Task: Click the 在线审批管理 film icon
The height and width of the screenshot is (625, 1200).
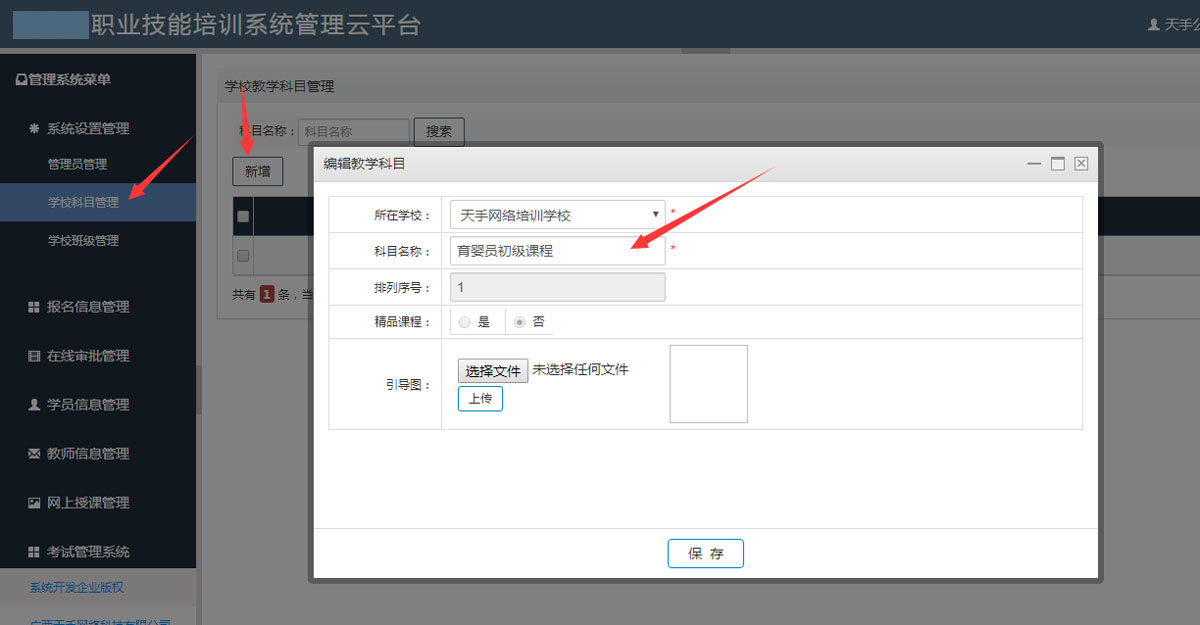Action: click(x=33, y=357)
